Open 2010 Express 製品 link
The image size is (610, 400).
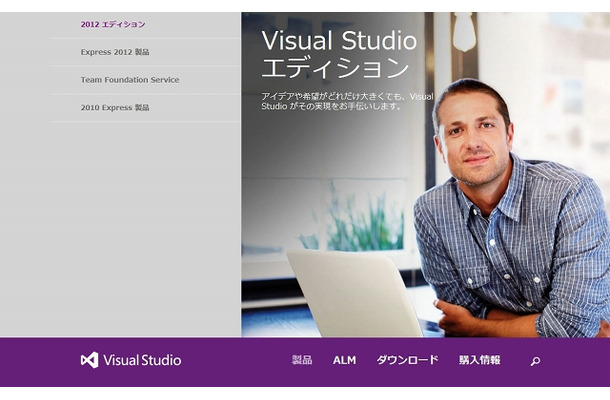click(x=115, y=107)
